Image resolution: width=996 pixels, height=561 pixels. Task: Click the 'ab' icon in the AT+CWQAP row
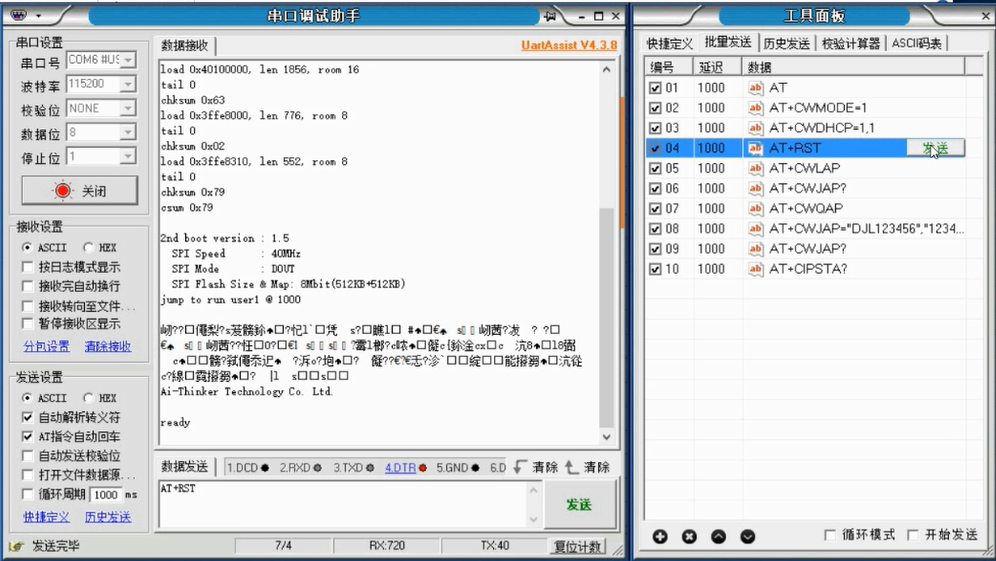pos(755,208)
